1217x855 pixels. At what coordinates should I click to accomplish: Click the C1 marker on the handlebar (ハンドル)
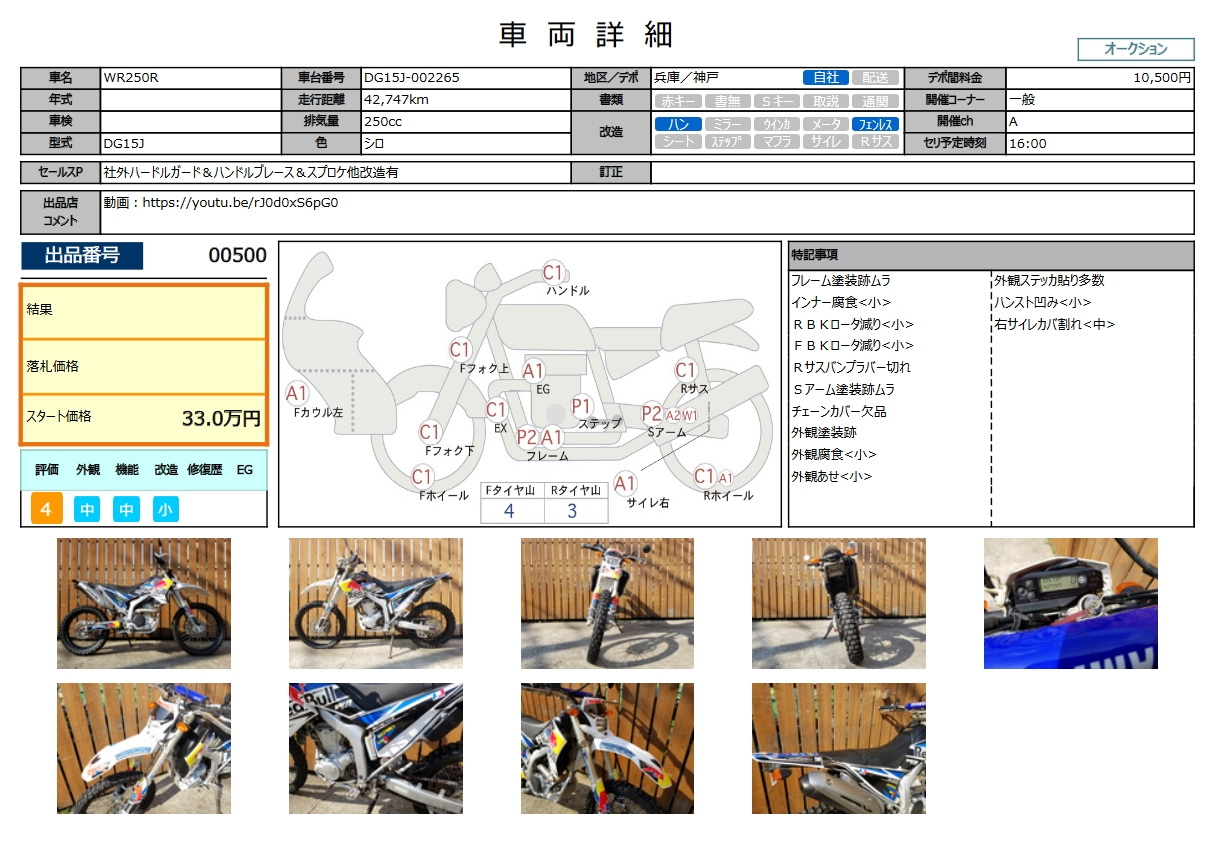554,272
